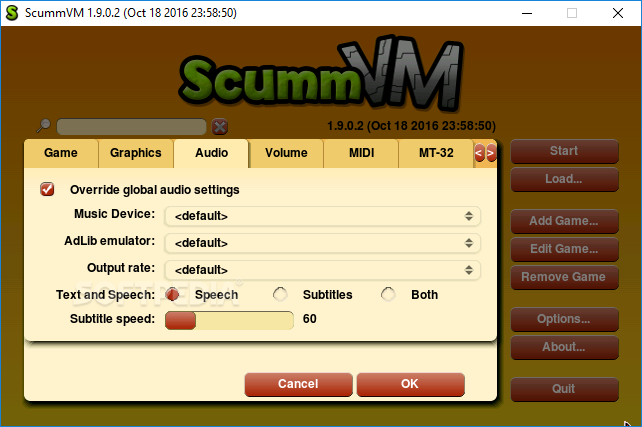Click the version text below the logo
The height and width of the screenshot is (427, 642).
[411, 126]
